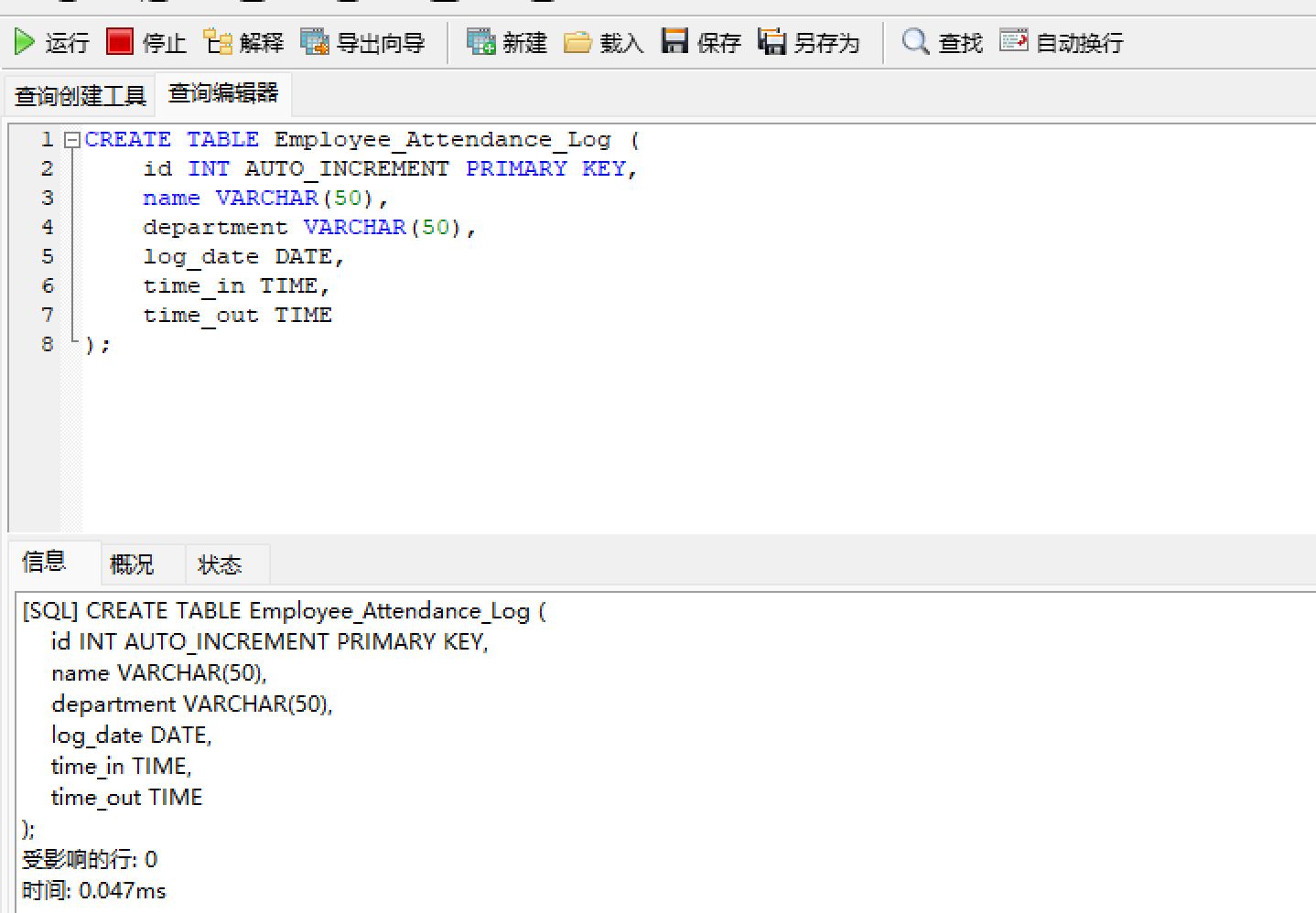Click the 时间: 0.047ms execution time text
1316x913 pixels.
point(92,890)
